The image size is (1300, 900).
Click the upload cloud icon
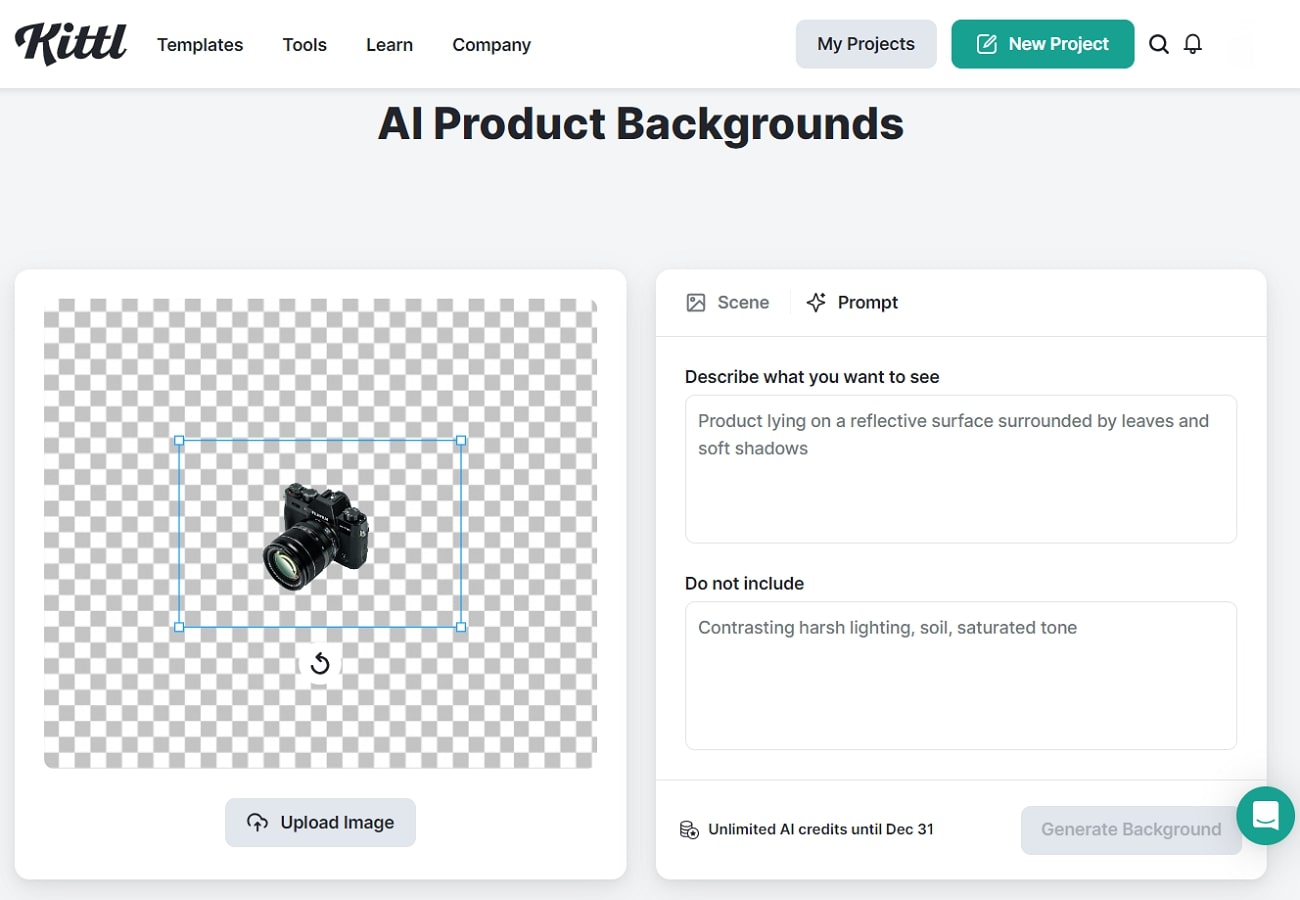(258, 822)
